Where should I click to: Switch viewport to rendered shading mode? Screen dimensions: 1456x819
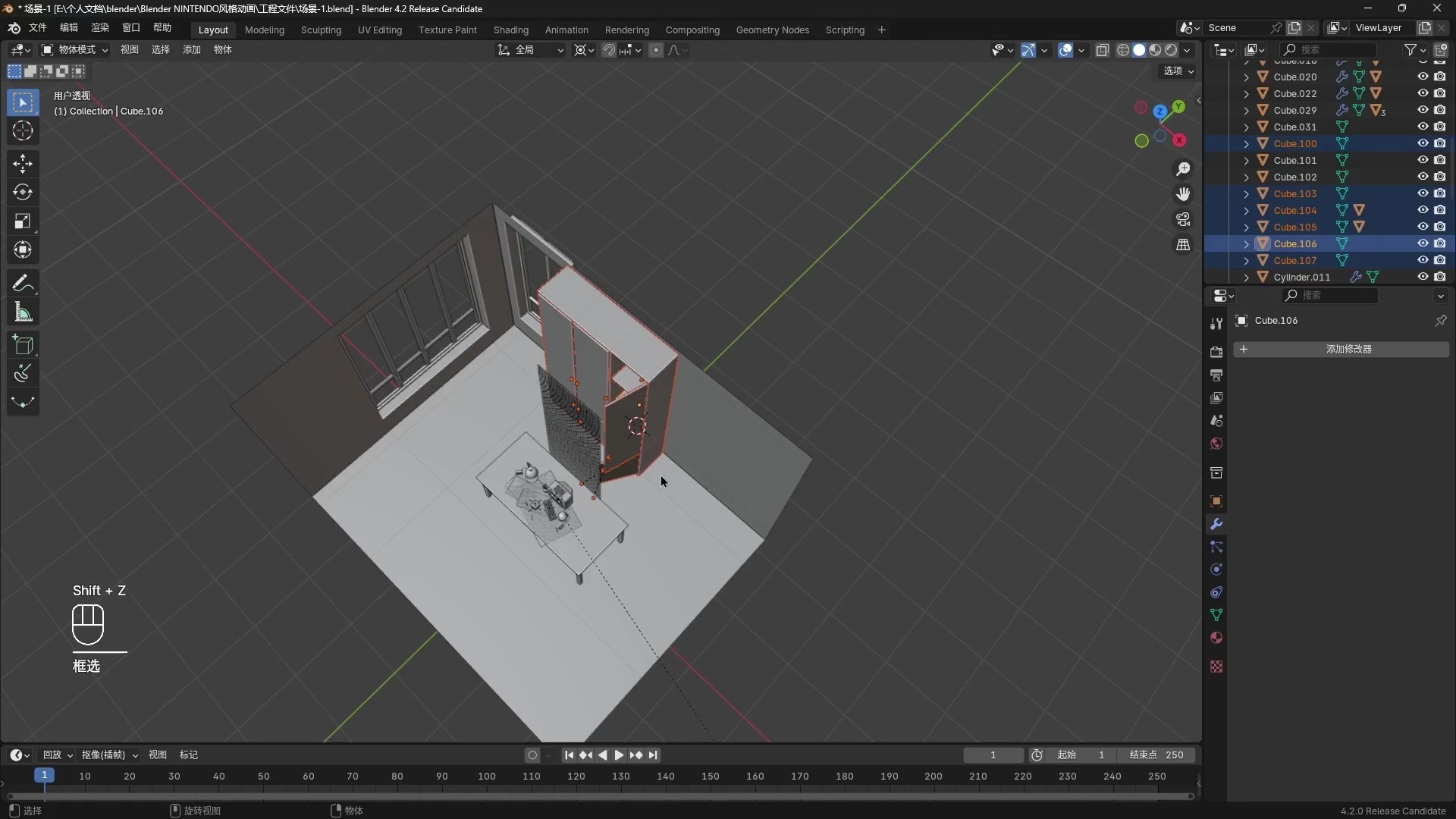point(1172,50)
